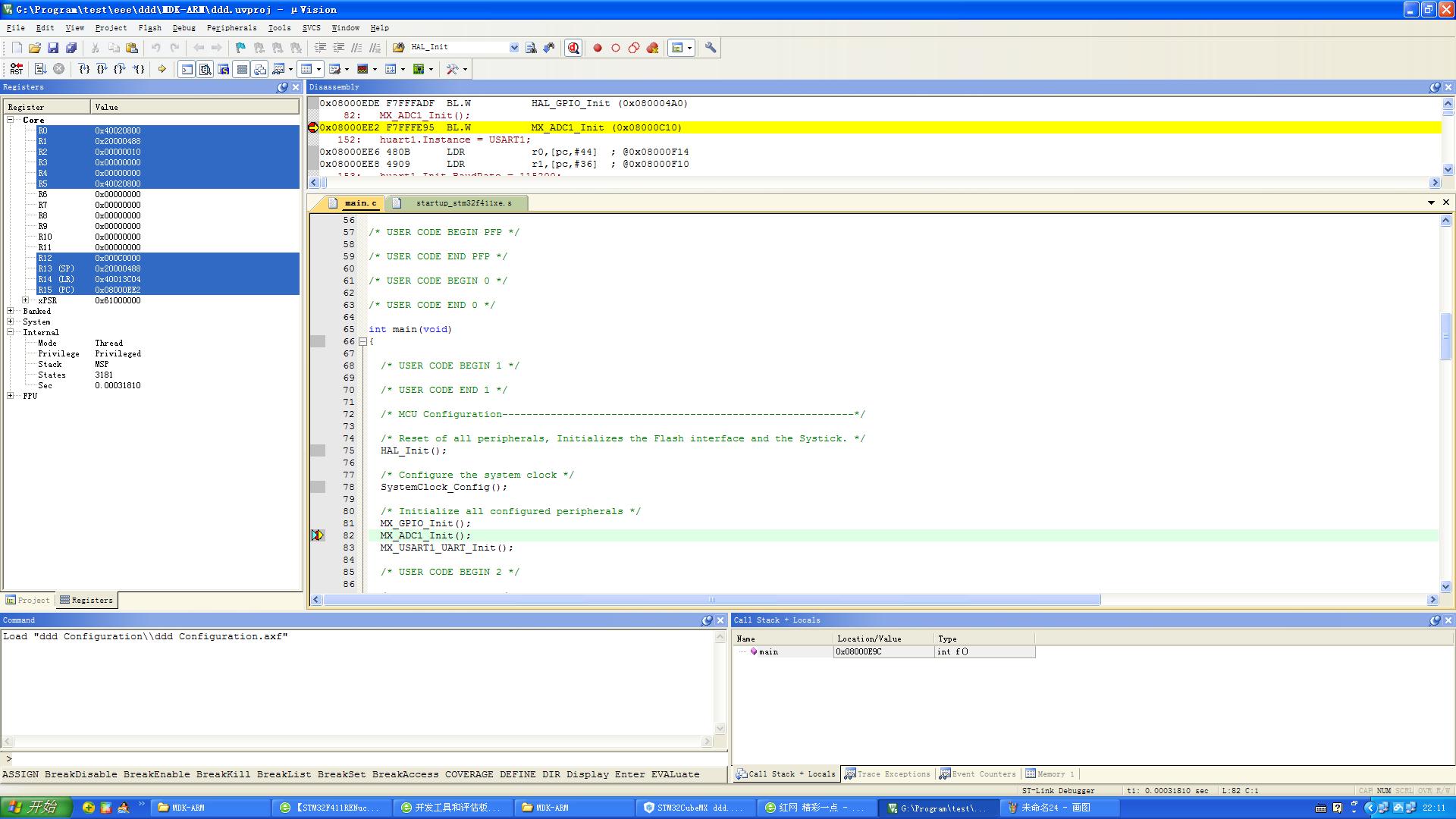Close the Disassembly panel

click(x=1448, y=87)
